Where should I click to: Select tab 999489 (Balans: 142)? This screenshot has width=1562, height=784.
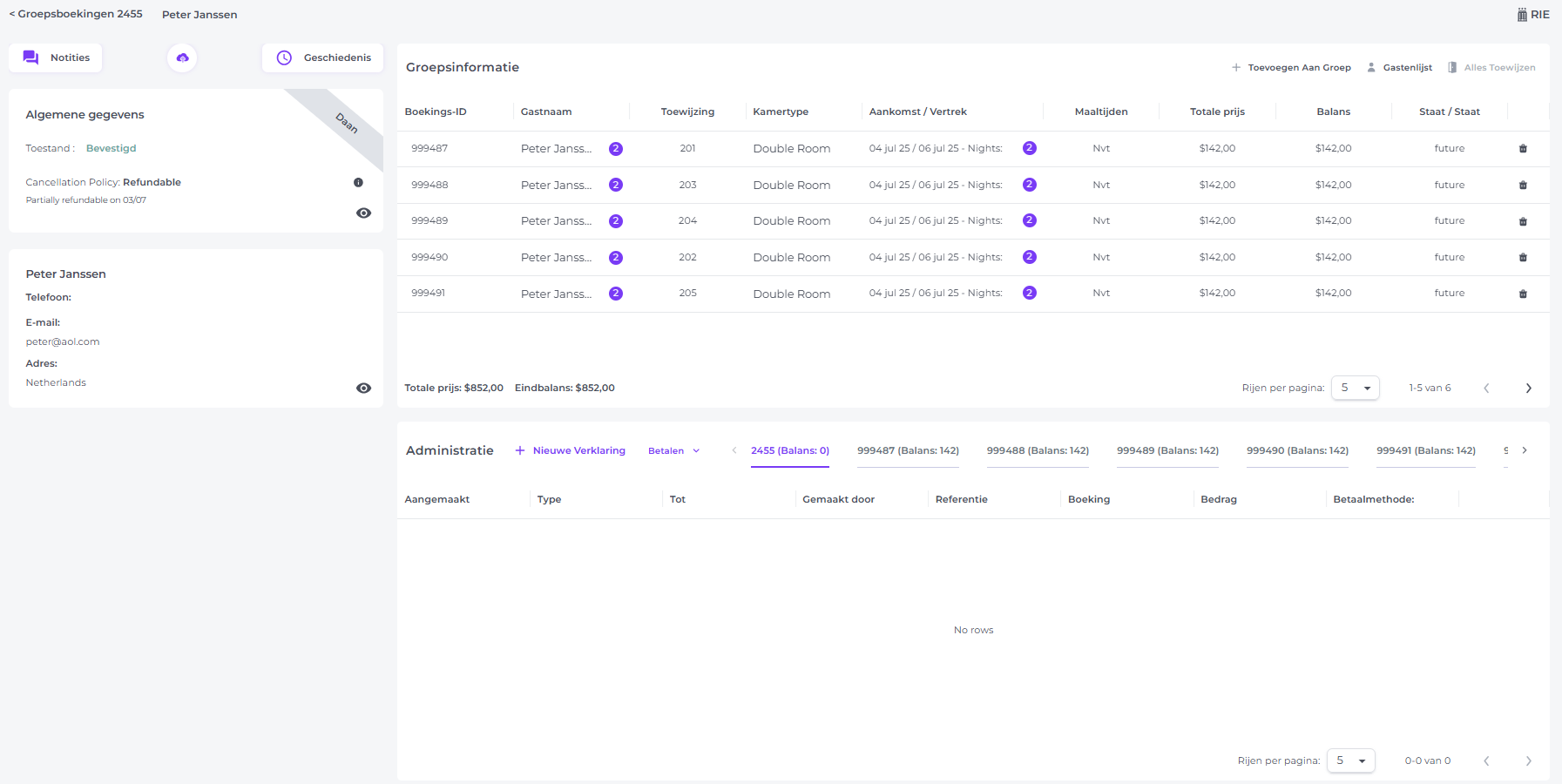[x=1167, y=450]
